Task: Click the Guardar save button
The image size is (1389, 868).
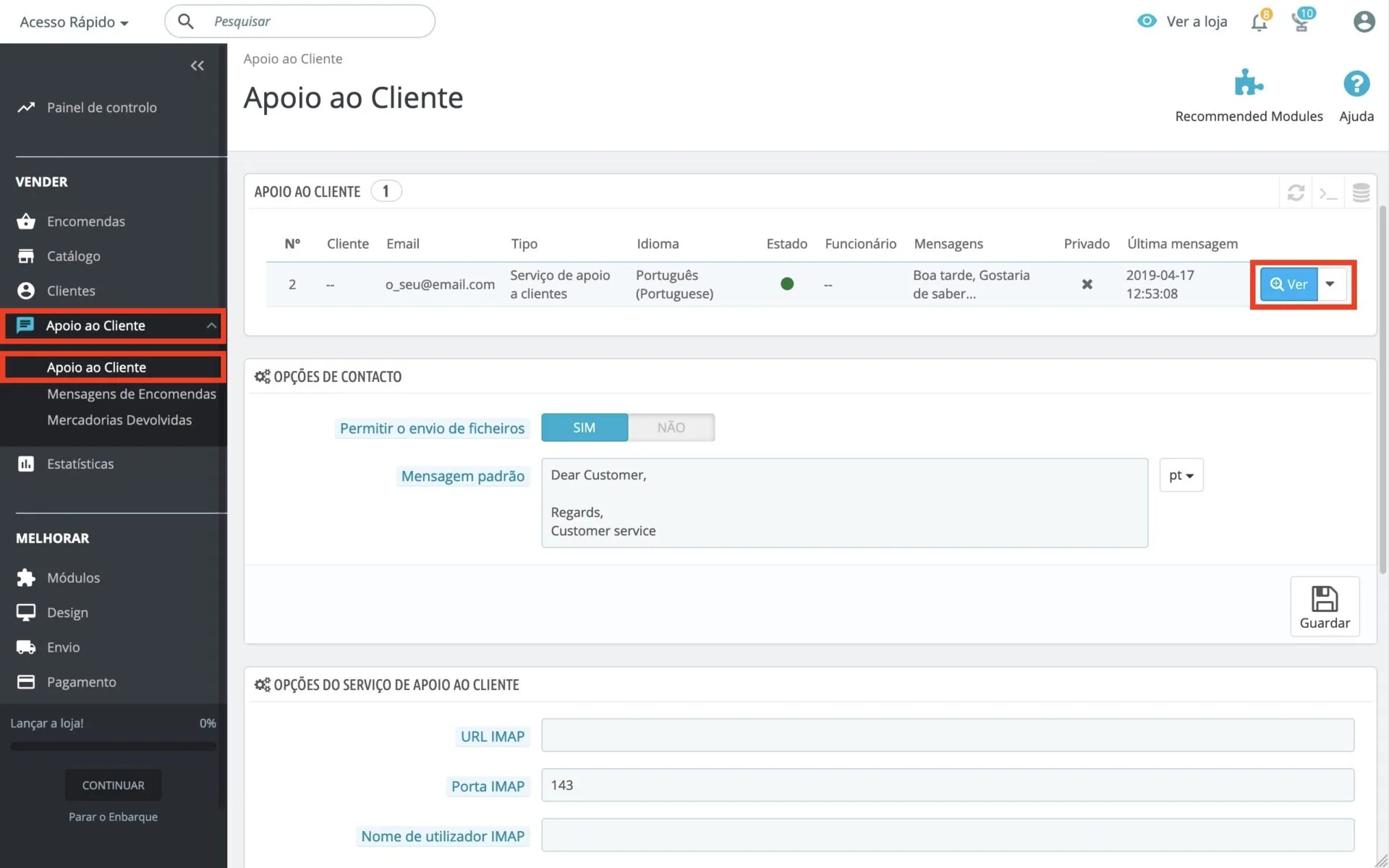Action: (1324, 606)
